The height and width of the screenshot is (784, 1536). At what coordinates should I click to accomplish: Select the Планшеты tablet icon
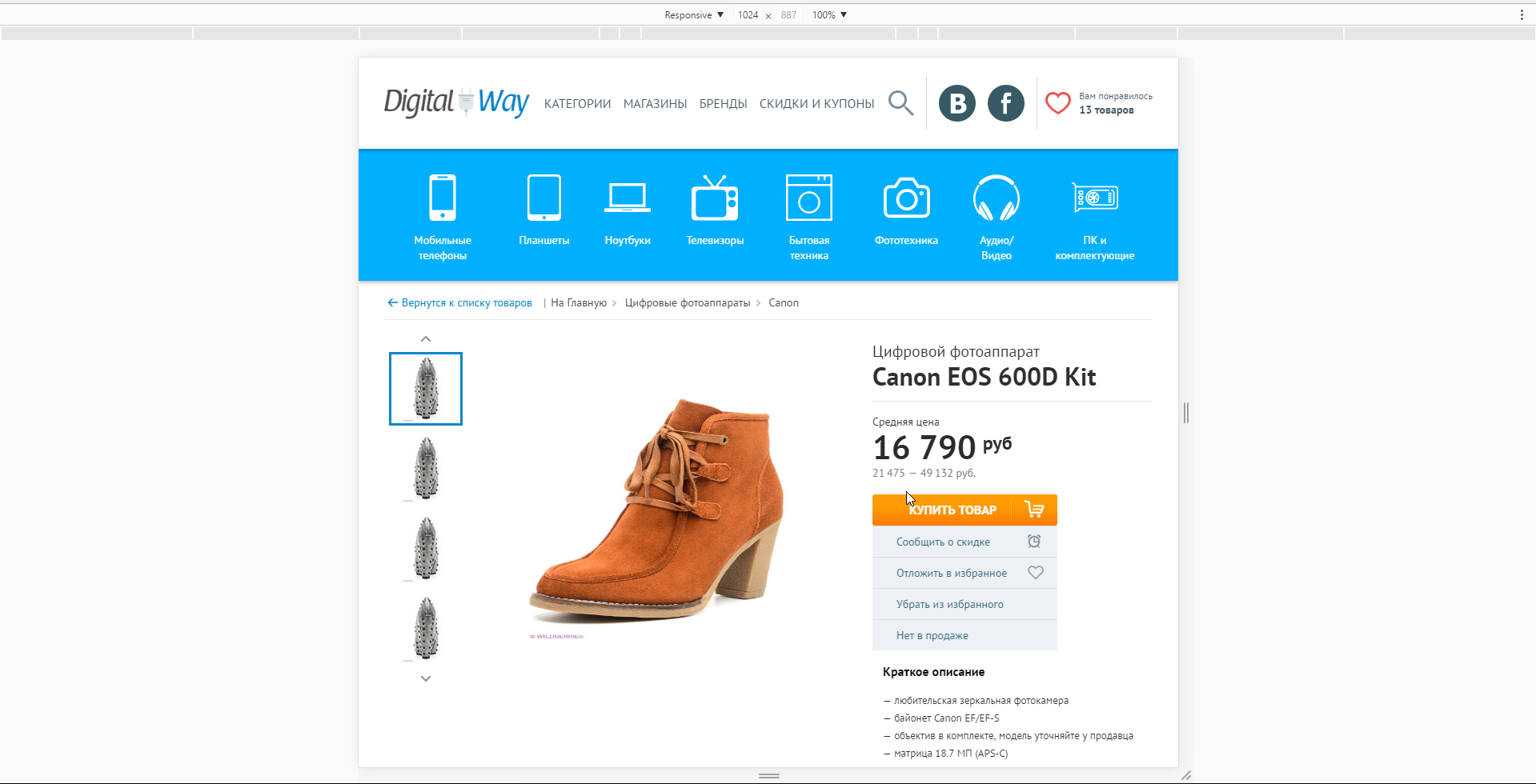544,197
